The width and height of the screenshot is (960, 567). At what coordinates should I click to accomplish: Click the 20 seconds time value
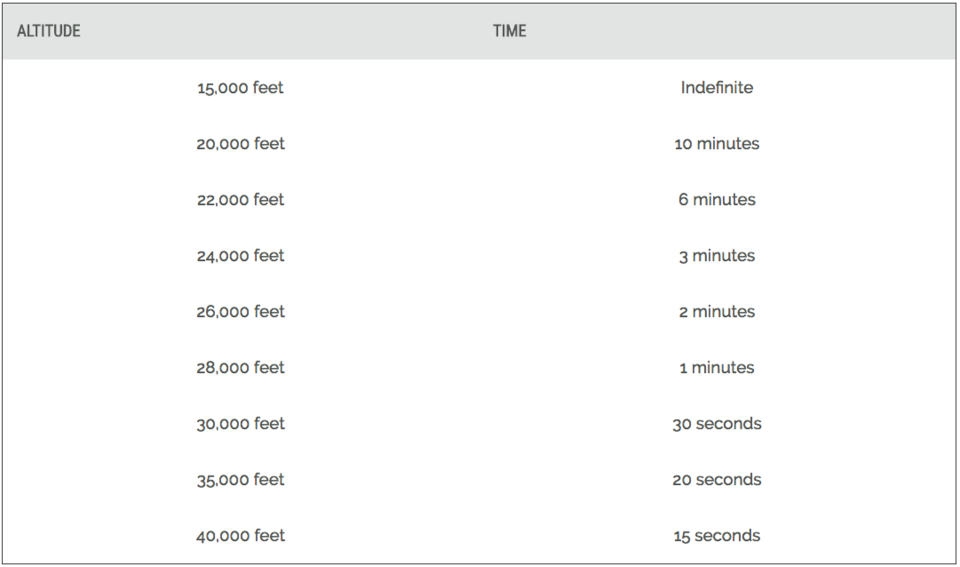(717, 480)
